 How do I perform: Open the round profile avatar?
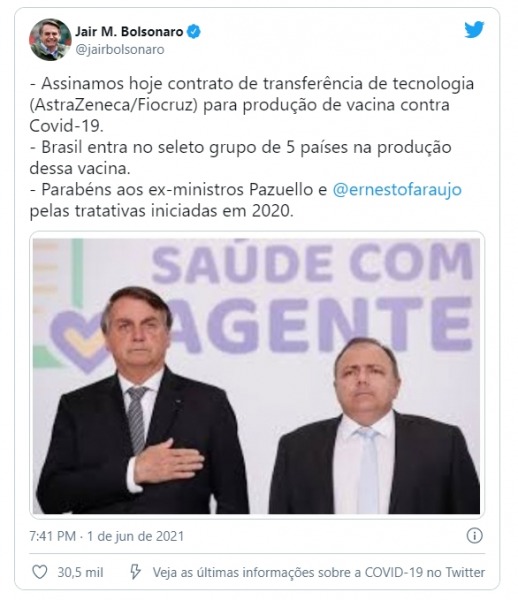(50, 39)
